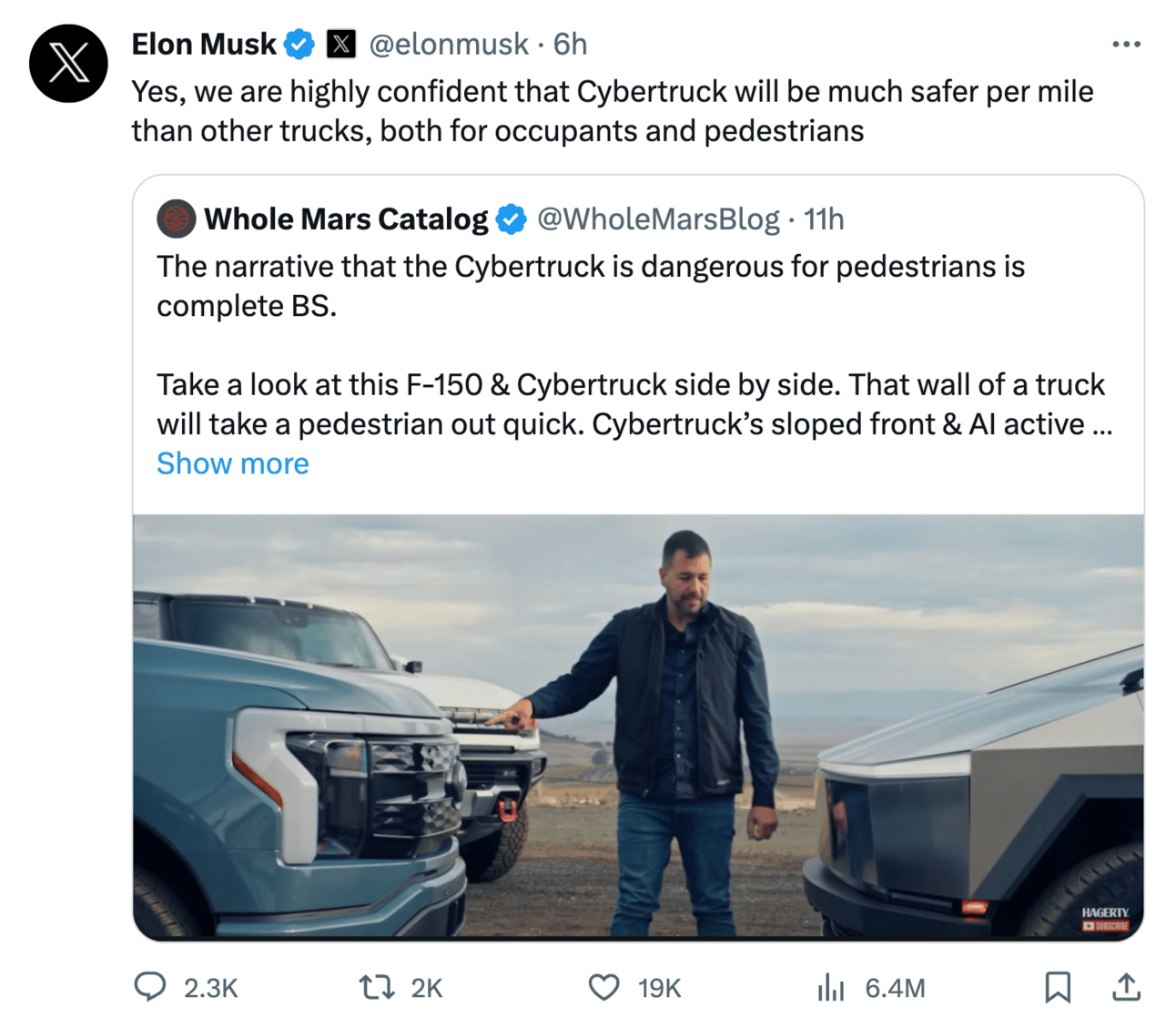Like the tweet with heart icon
This screenshot has width=1176, height=1028.
[603, 987]
